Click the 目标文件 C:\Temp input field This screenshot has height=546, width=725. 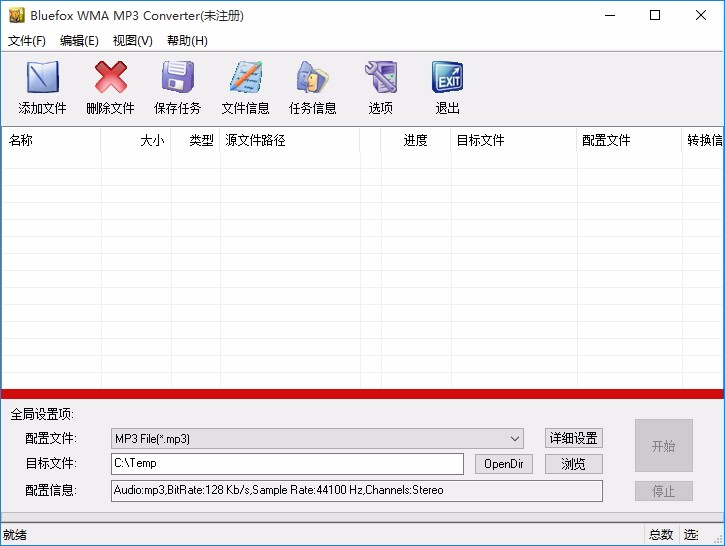[287, 464]
